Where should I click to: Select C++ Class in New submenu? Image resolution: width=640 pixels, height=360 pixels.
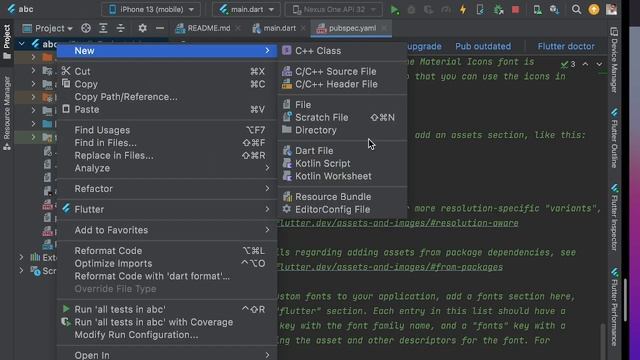point(342,51)
